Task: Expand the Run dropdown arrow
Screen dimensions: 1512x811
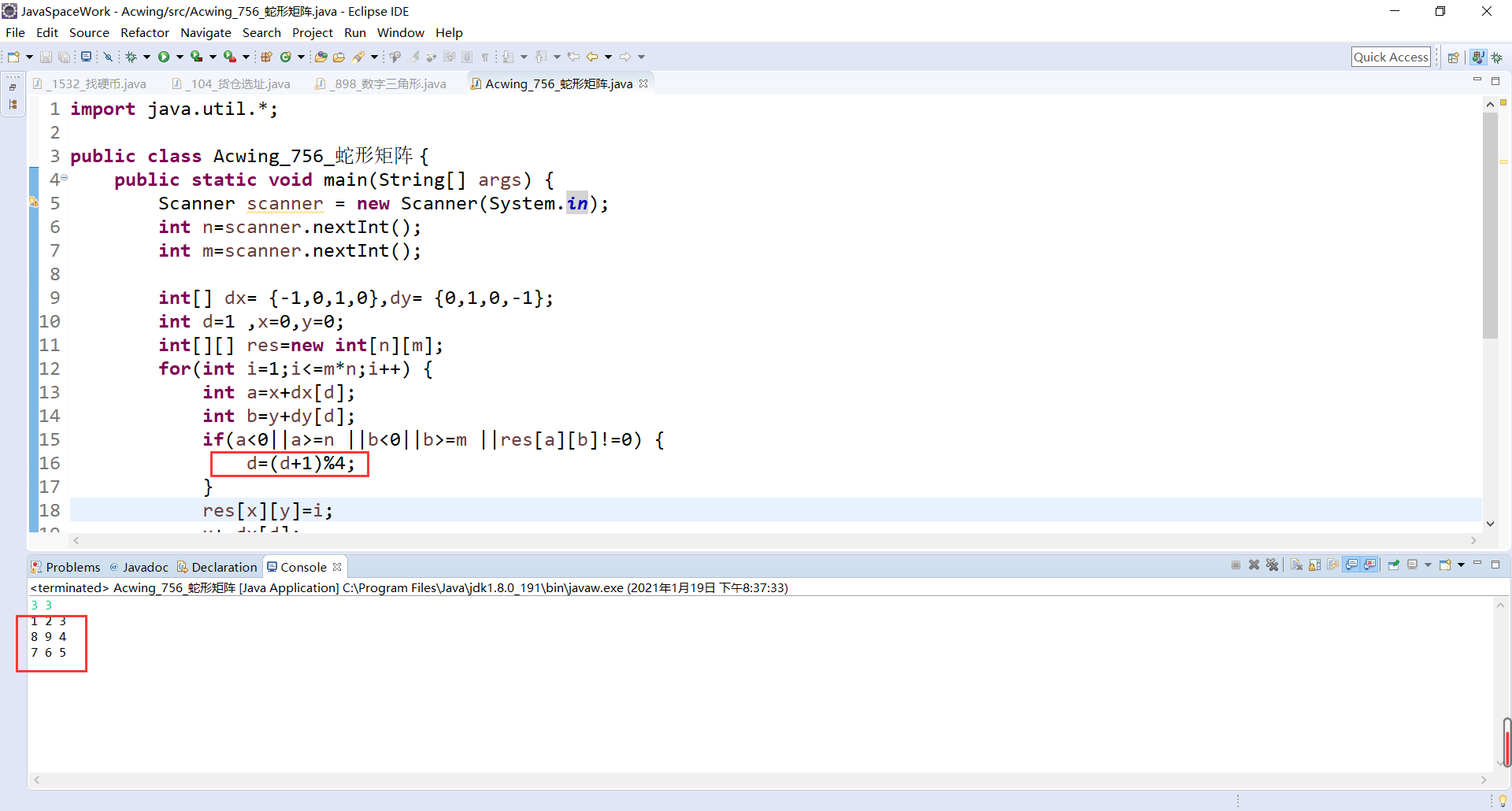Action: 180,57
